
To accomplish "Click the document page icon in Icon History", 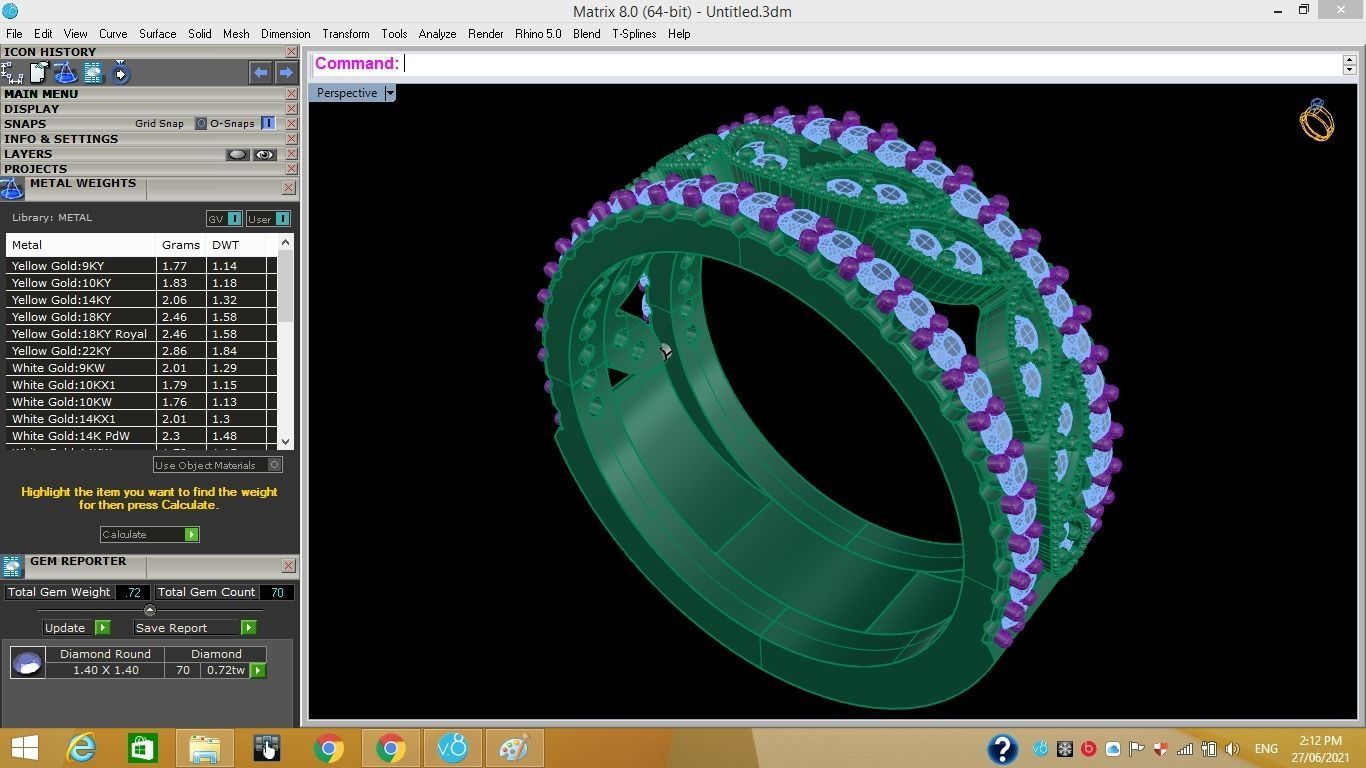I will click(39, 73).
